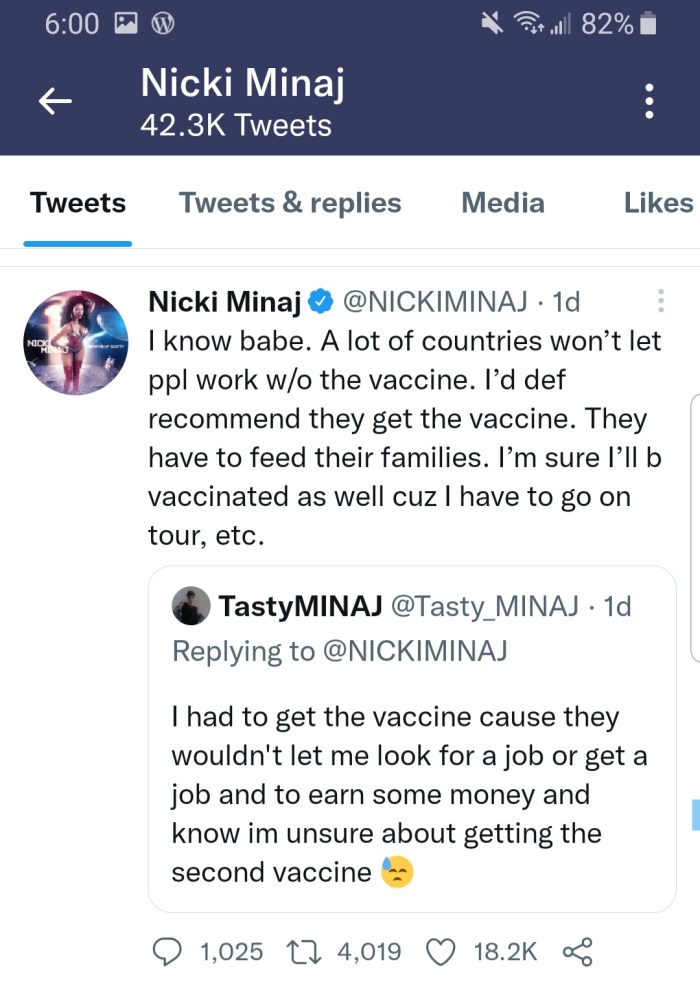Tap Nicki Minaj's blue verified badge

point(320,300)
